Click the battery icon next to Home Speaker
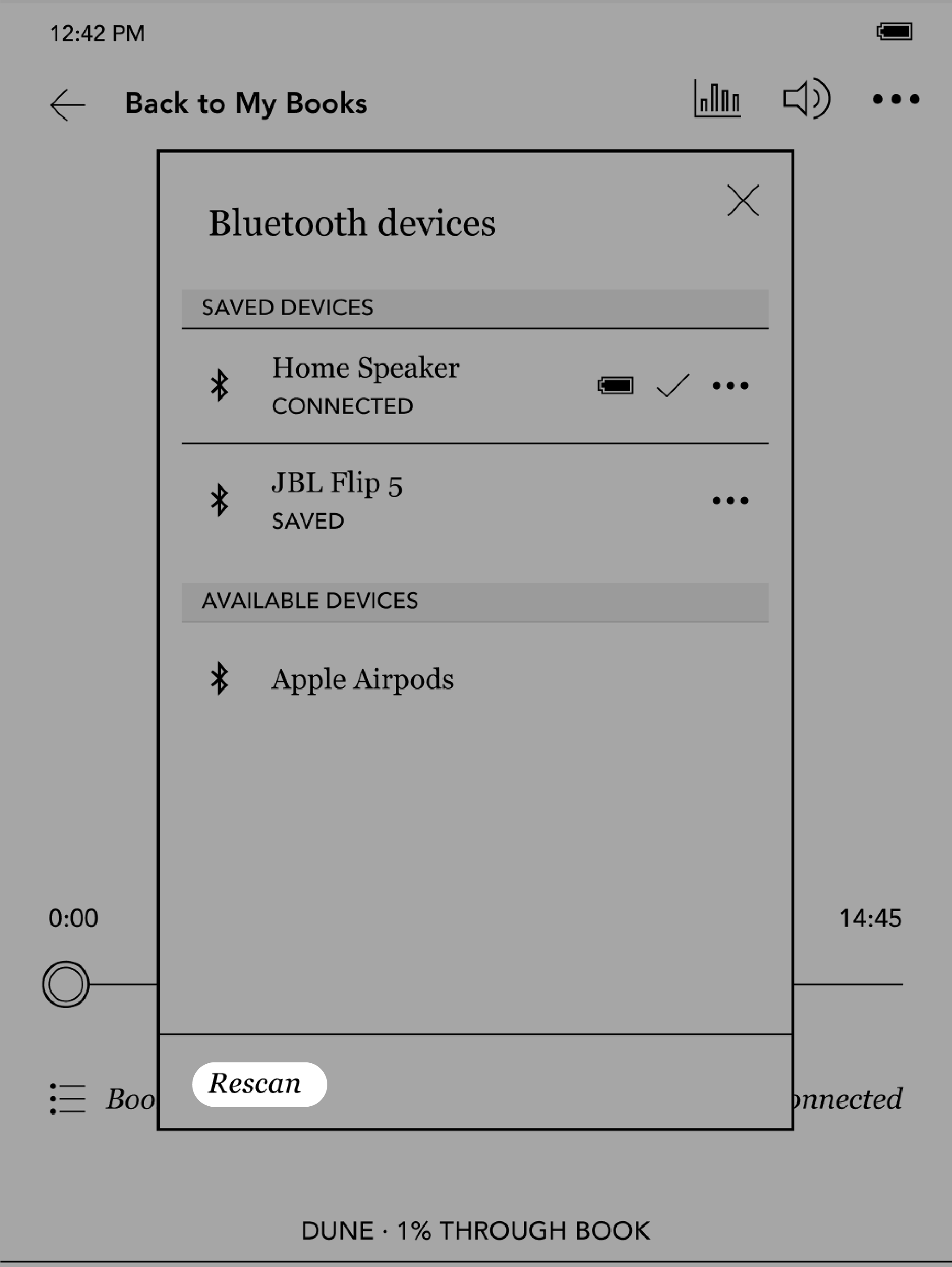This screenshot has width=952, height=1267. [x=613, y=385]
